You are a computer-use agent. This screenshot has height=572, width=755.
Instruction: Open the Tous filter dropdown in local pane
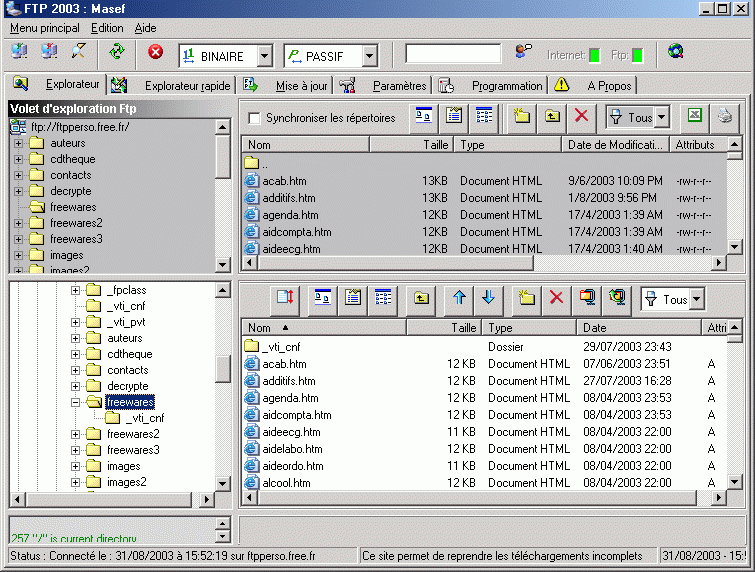click(x=697, y=299)
